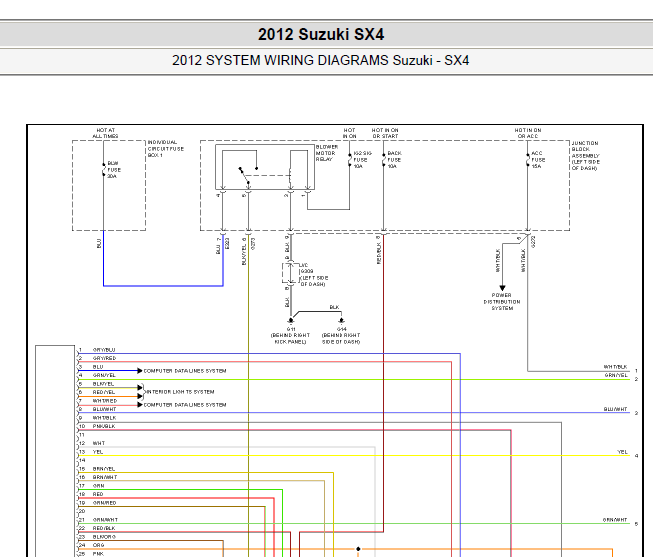Select pin 19 'GRN/RED' wire label
This screenshot has height=557, width=653.
click(x=105, y=503)
